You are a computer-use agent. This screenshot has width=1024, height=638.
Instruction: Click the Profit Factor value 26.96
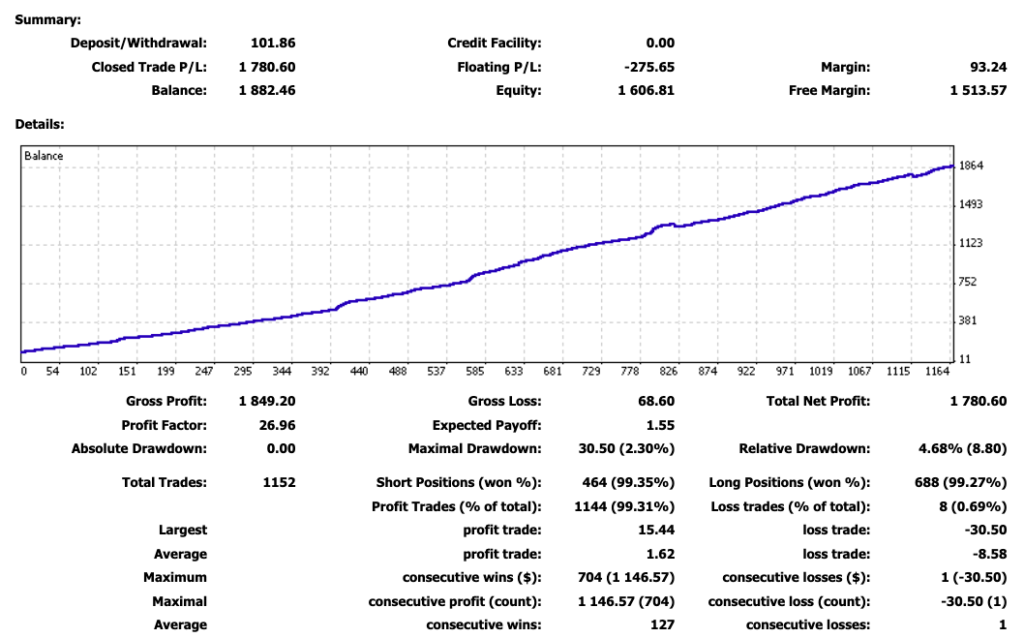277,426
